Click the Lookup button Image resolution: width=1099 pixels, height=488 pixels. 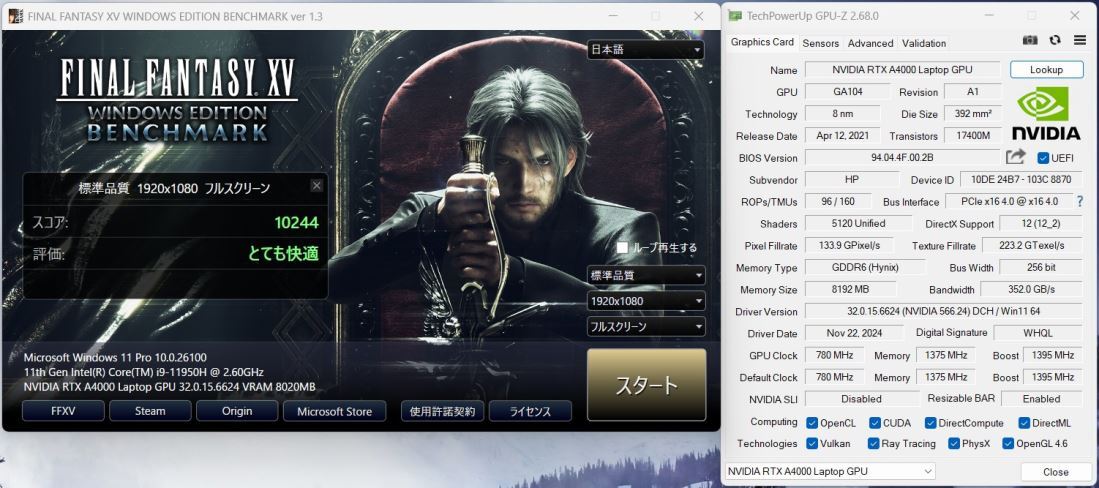coord(1046,70)
